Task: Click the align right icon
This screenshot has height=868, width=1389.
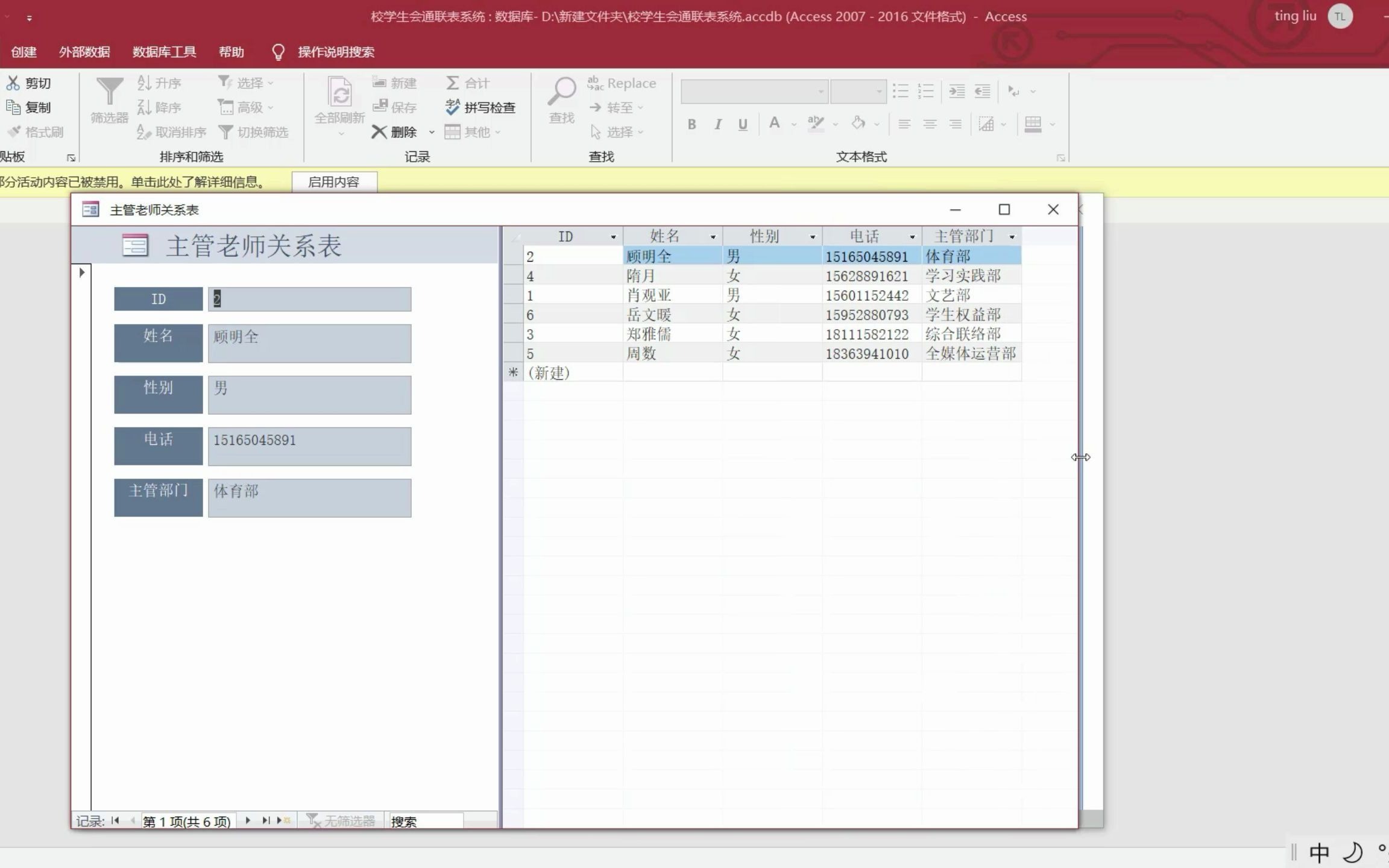Action: pyautogui.click(x=956, y=124)
